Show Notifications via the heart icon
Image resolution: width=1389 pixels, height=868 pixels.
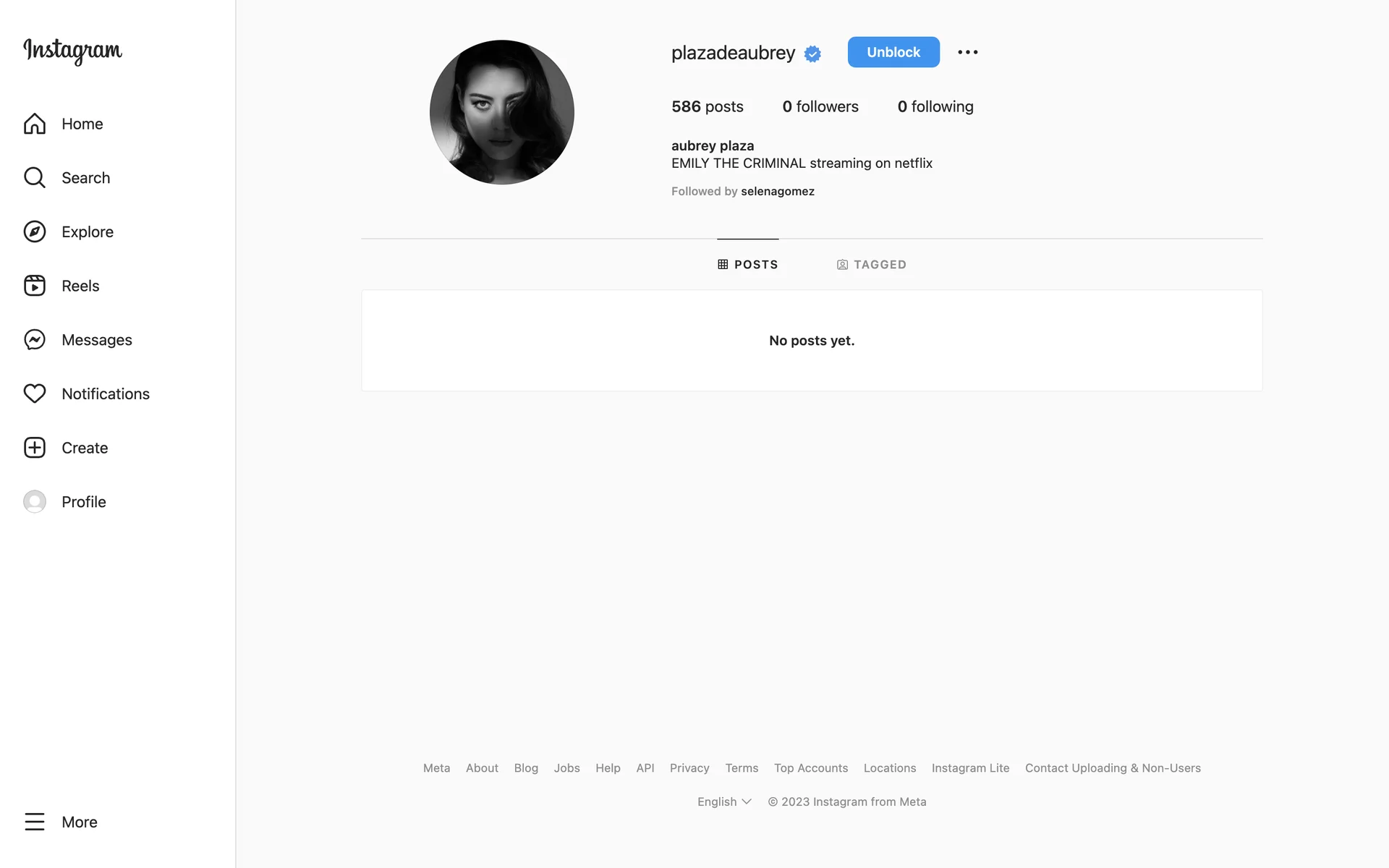pyautogui.click(x=35, y=393)
